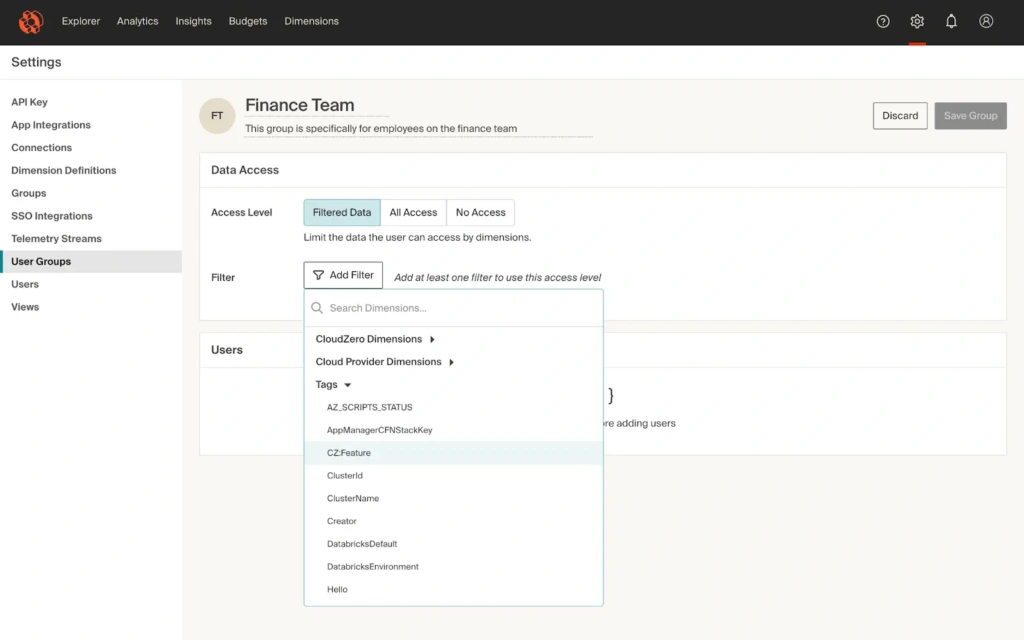
Task: Open the Dimensions nav item
Action: [x=312, y=21]
